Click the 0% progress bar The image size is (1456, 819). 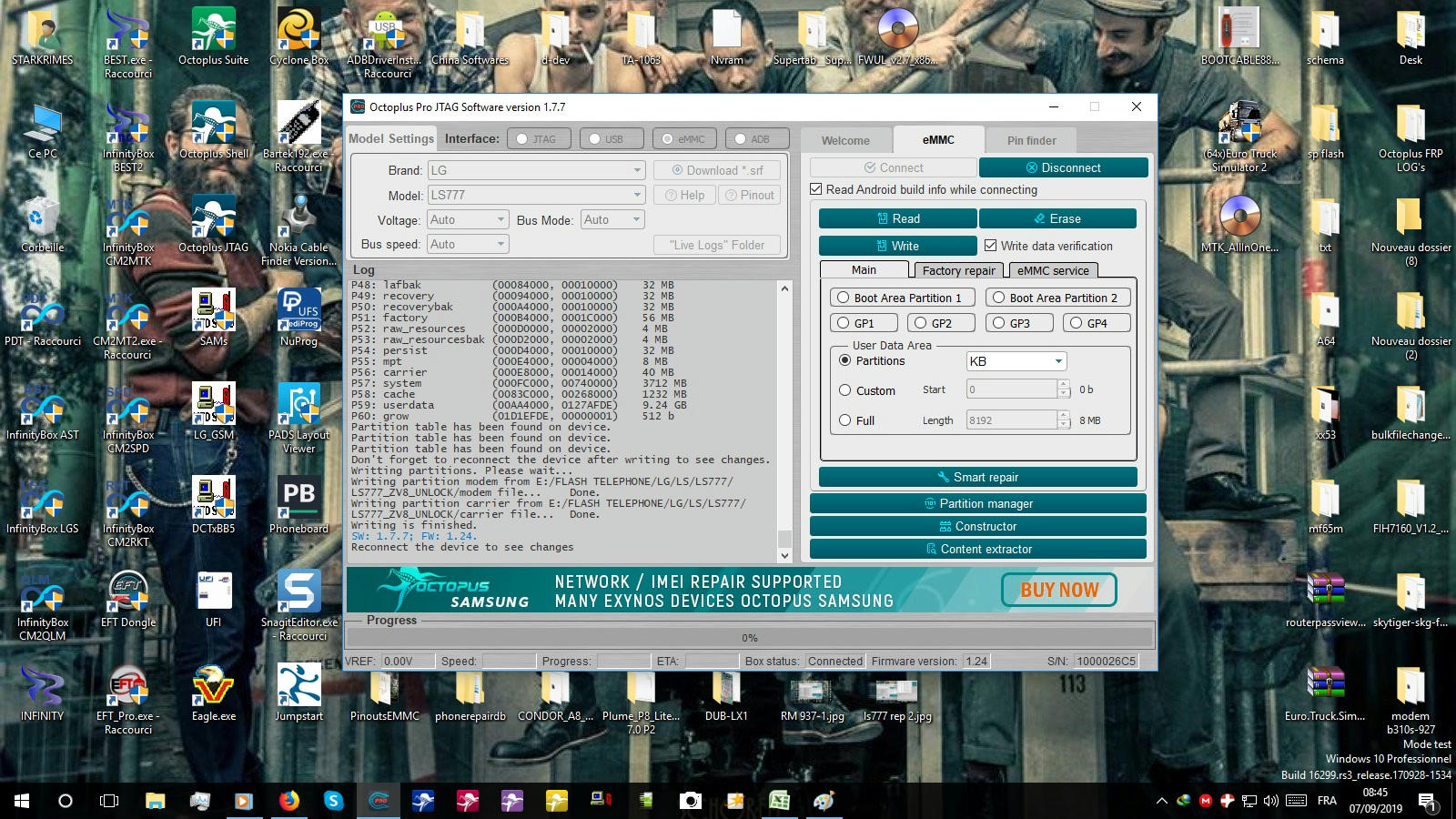[x=750, y=638]
